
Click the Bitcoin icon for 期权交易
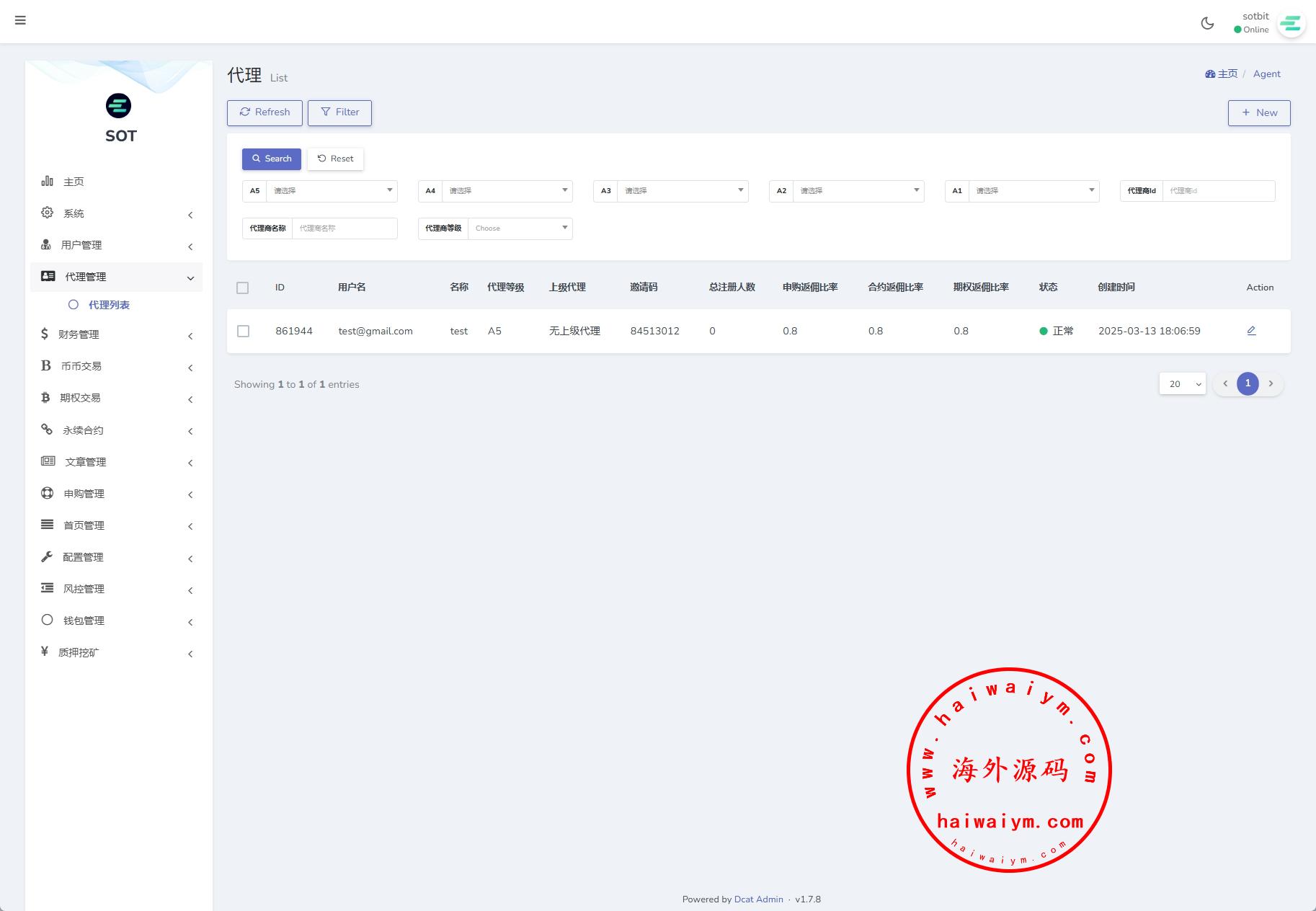(46, 398)
